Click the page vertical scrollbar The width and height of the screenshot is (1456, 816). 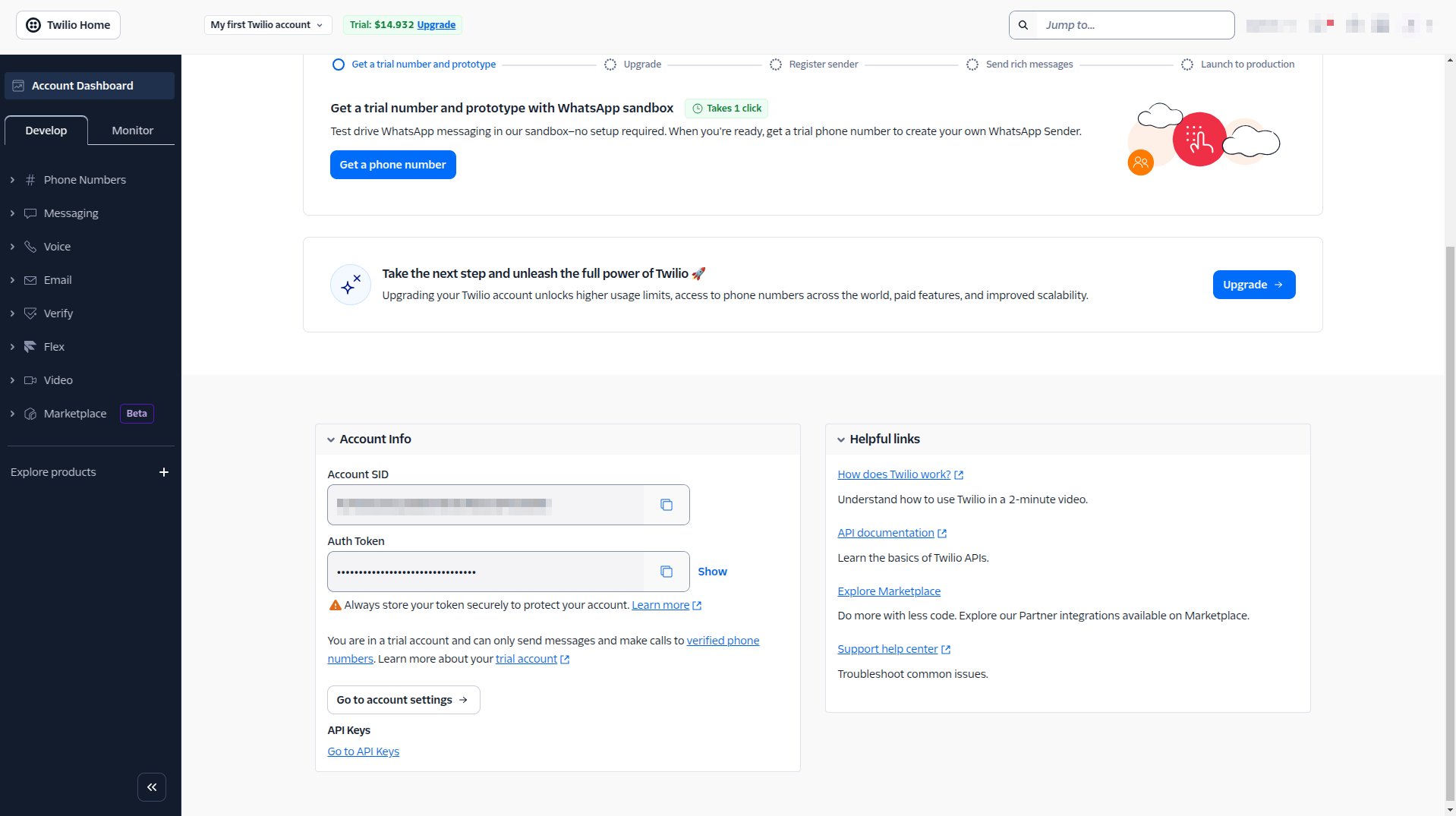tap(1450, 524)
